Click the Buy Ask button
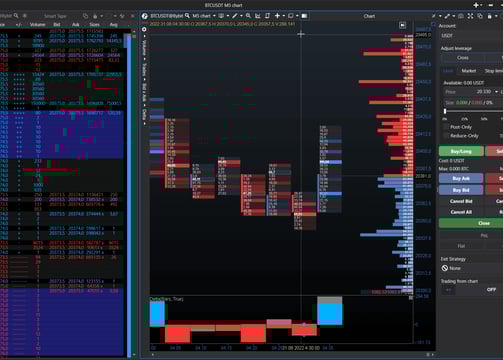The width and height of the screenshot is (503, 360). [461, 178]
